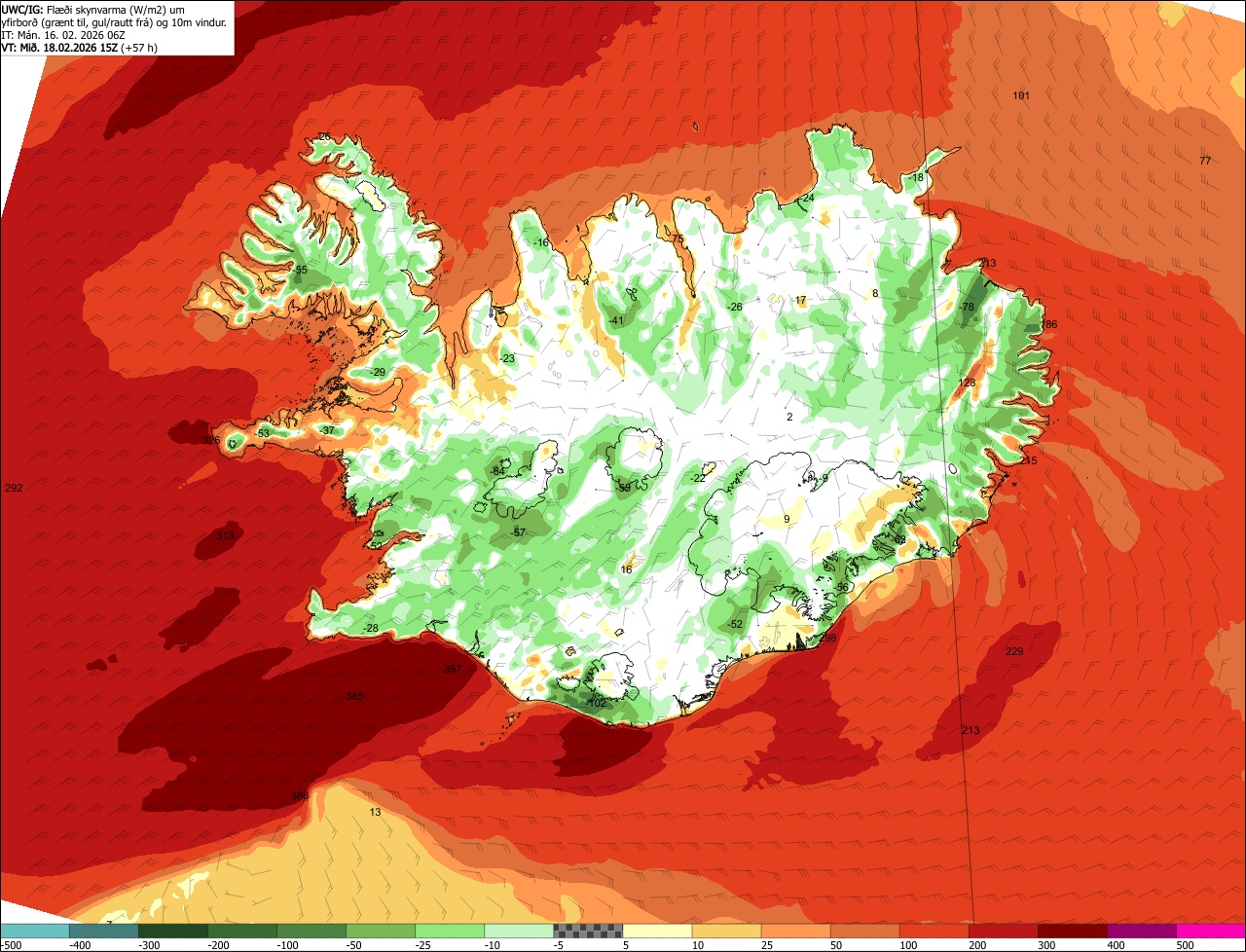Viewport: 1246px width, 952px height.
Task: Click the map value 388 in the southwest sea
Action: click(x=300, y=795)
